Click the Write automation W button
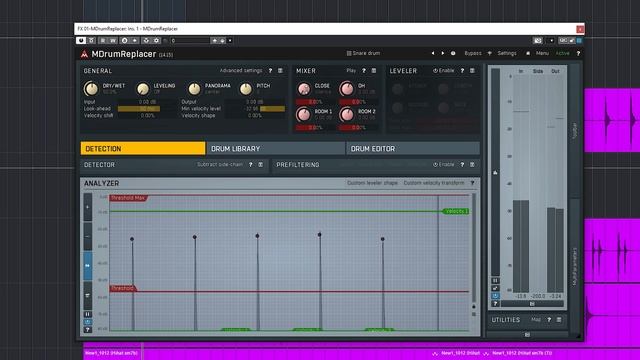 point(113,40)
